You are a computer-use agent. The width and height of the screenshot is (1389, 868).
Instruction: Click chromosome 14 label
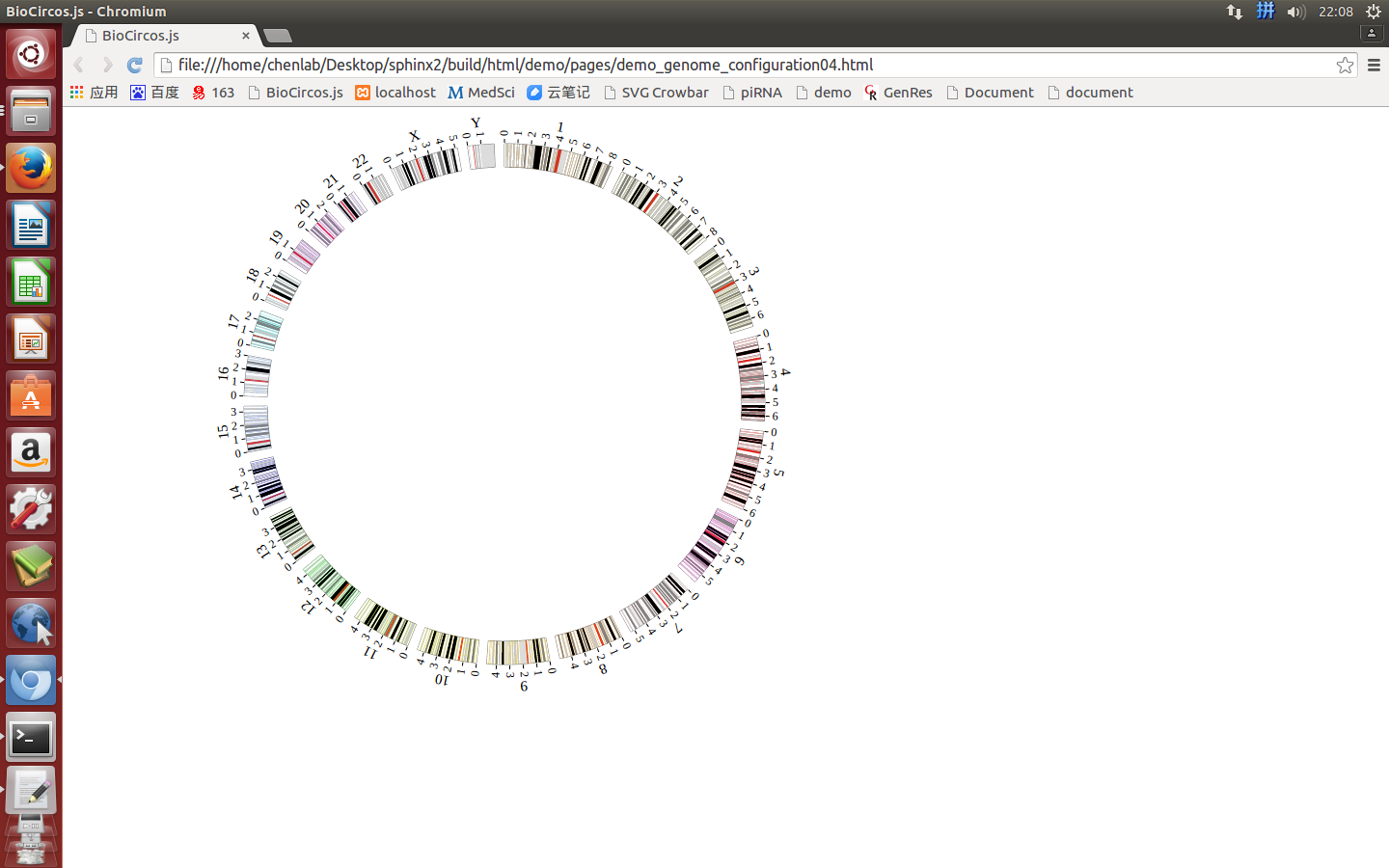click(x=235, y=492)
